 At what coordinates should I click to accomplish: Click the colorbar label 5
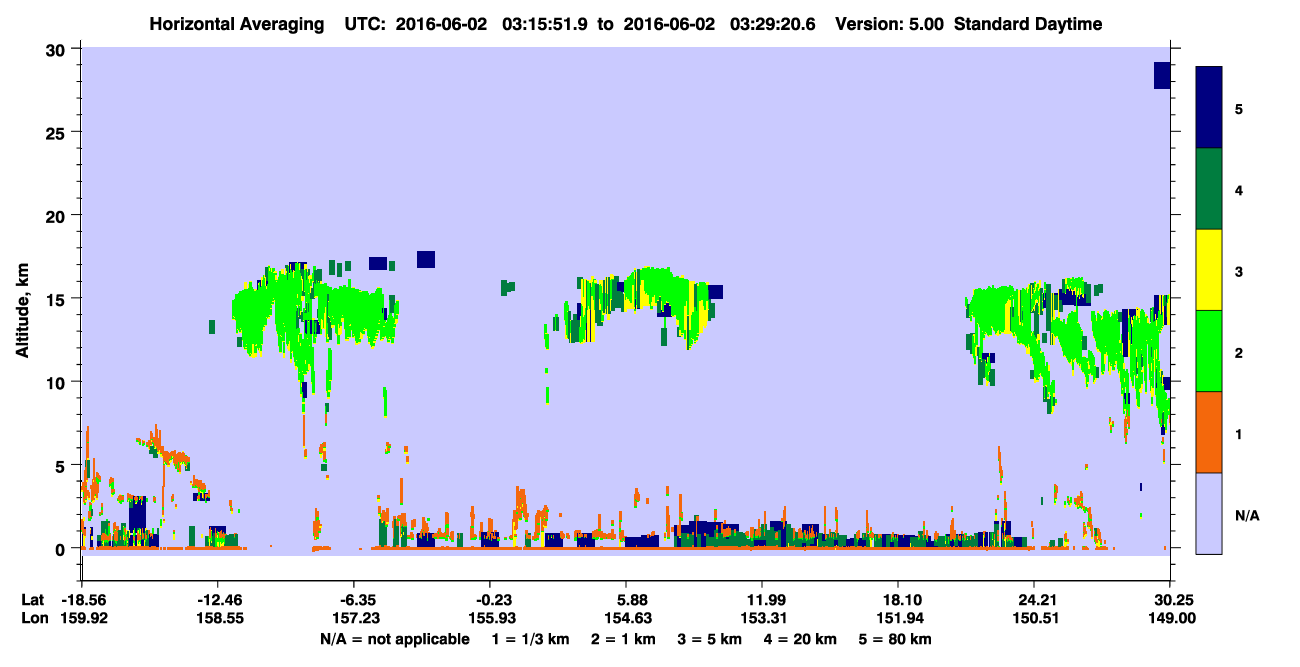(x=1239, y=108)
